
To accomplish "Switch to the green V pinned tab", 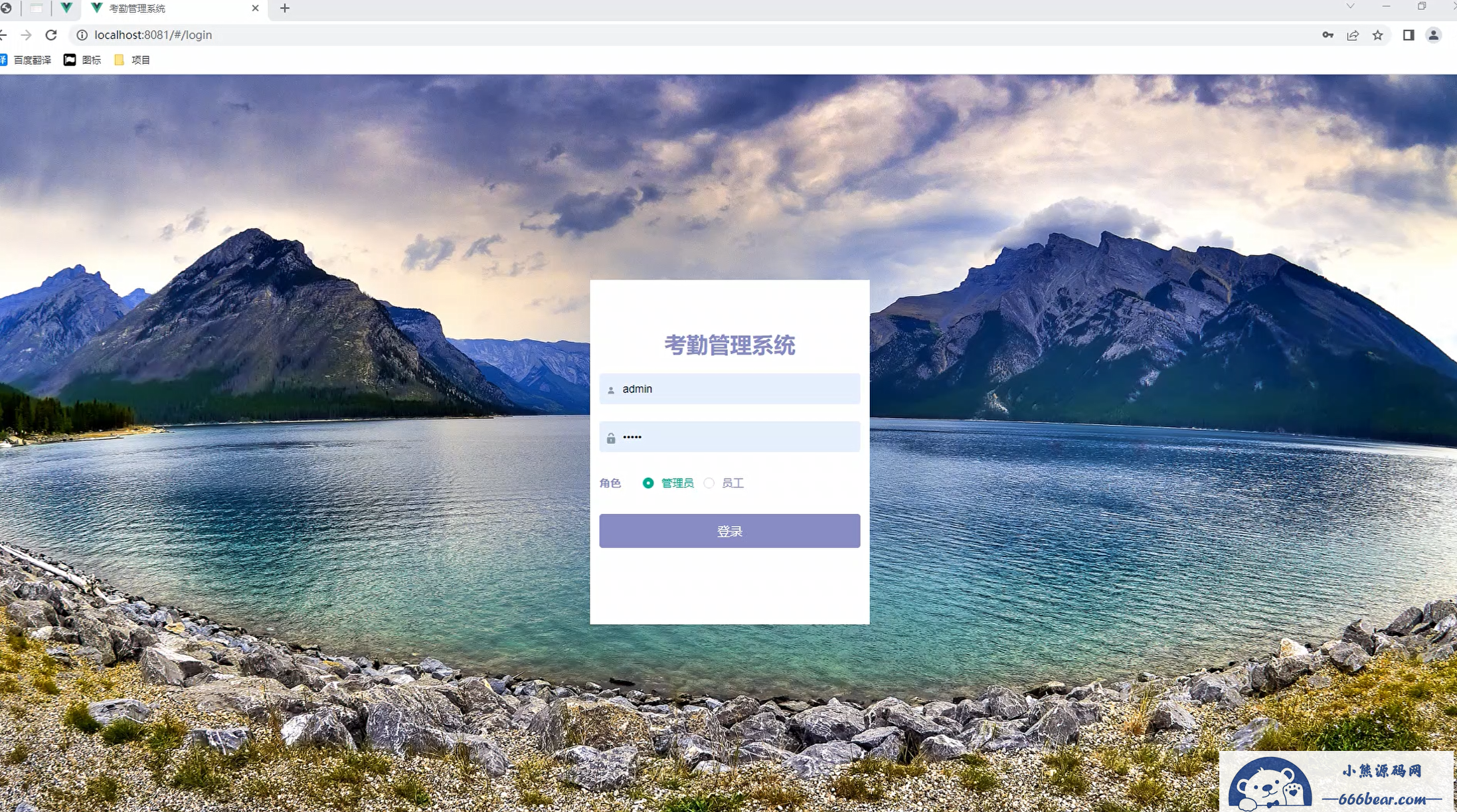I will [x=66, y=8].
